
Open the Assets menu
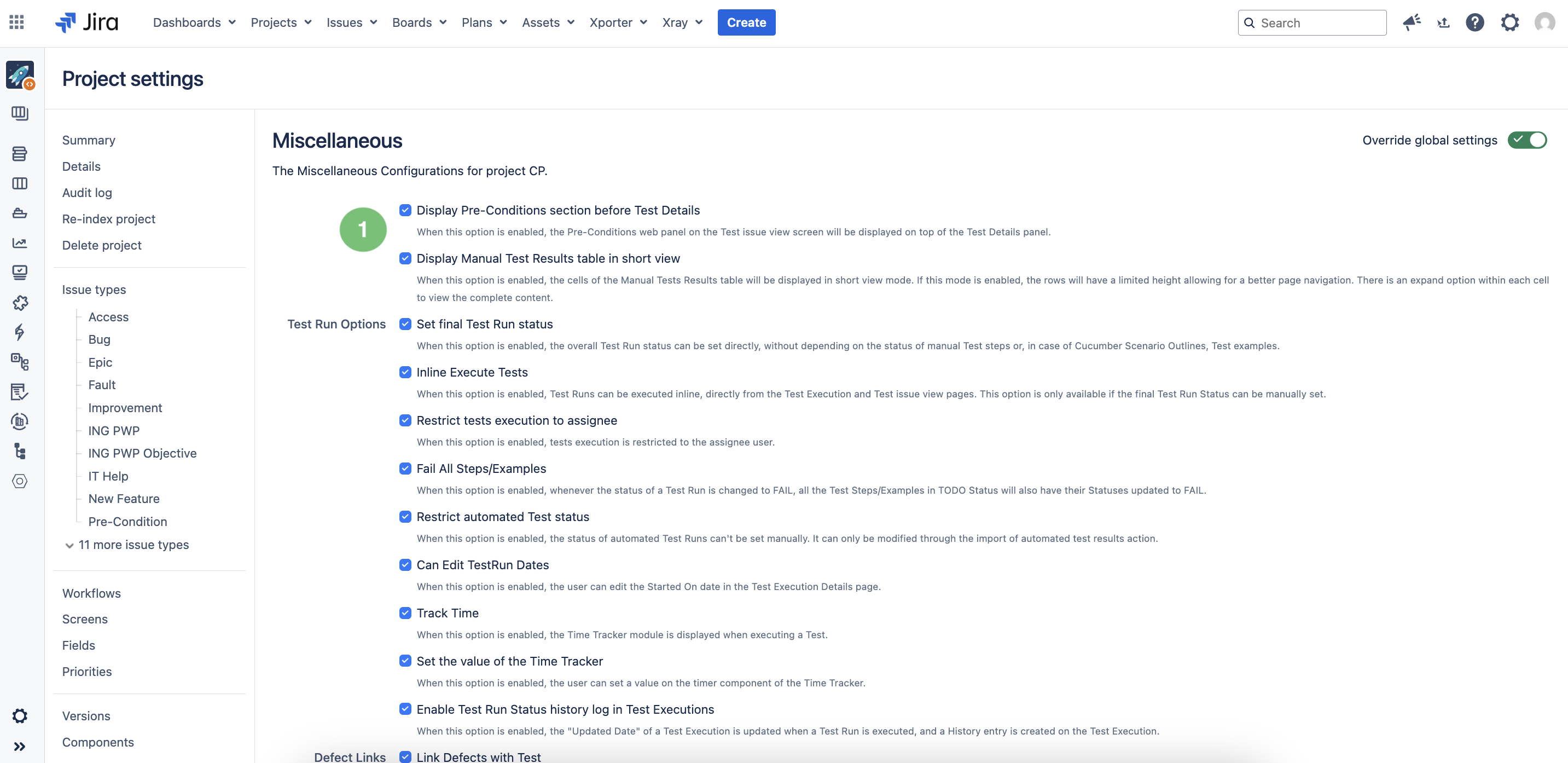548,22
